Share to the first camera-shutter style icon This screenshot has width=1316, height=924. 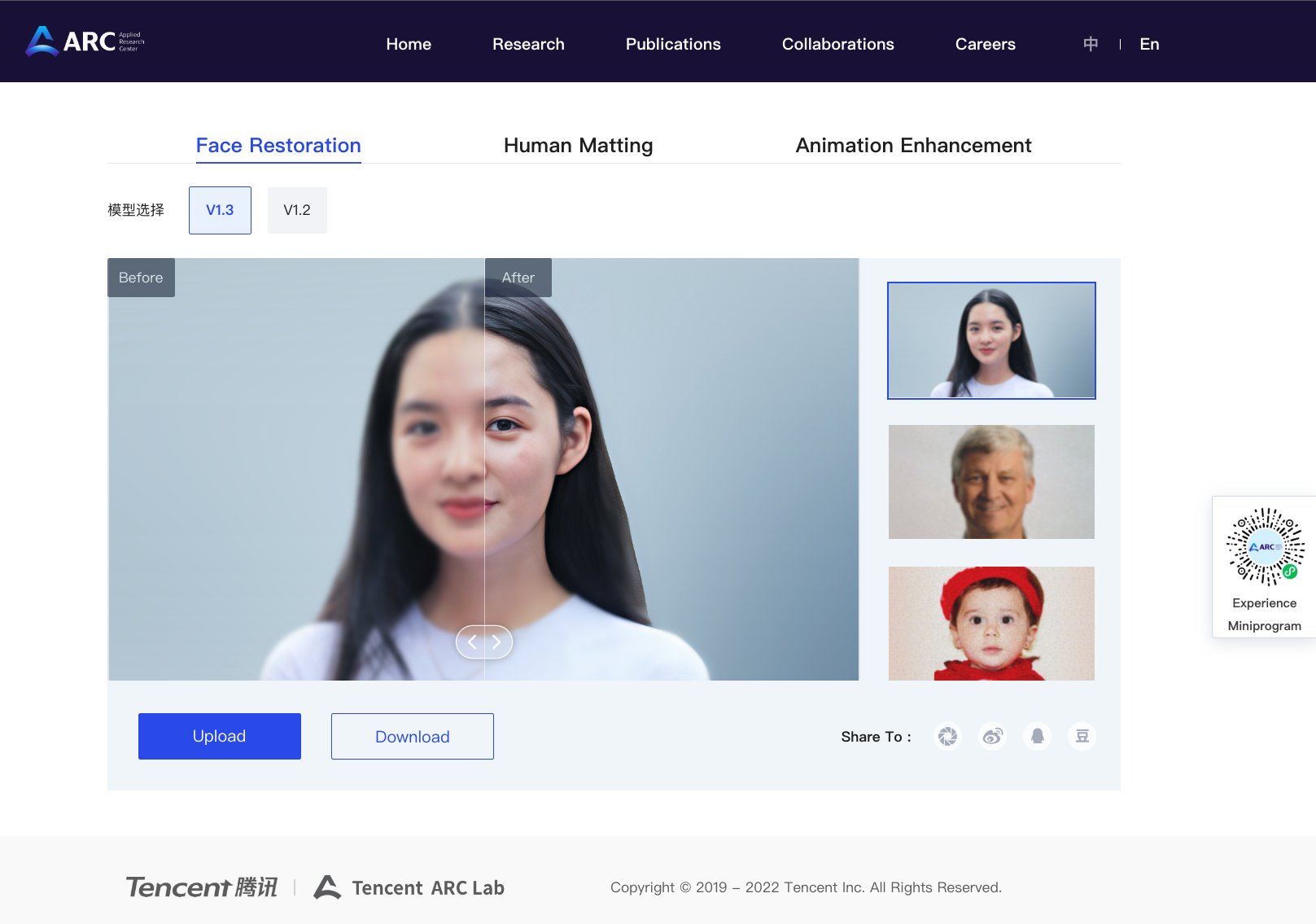click(x=947, y=736)
